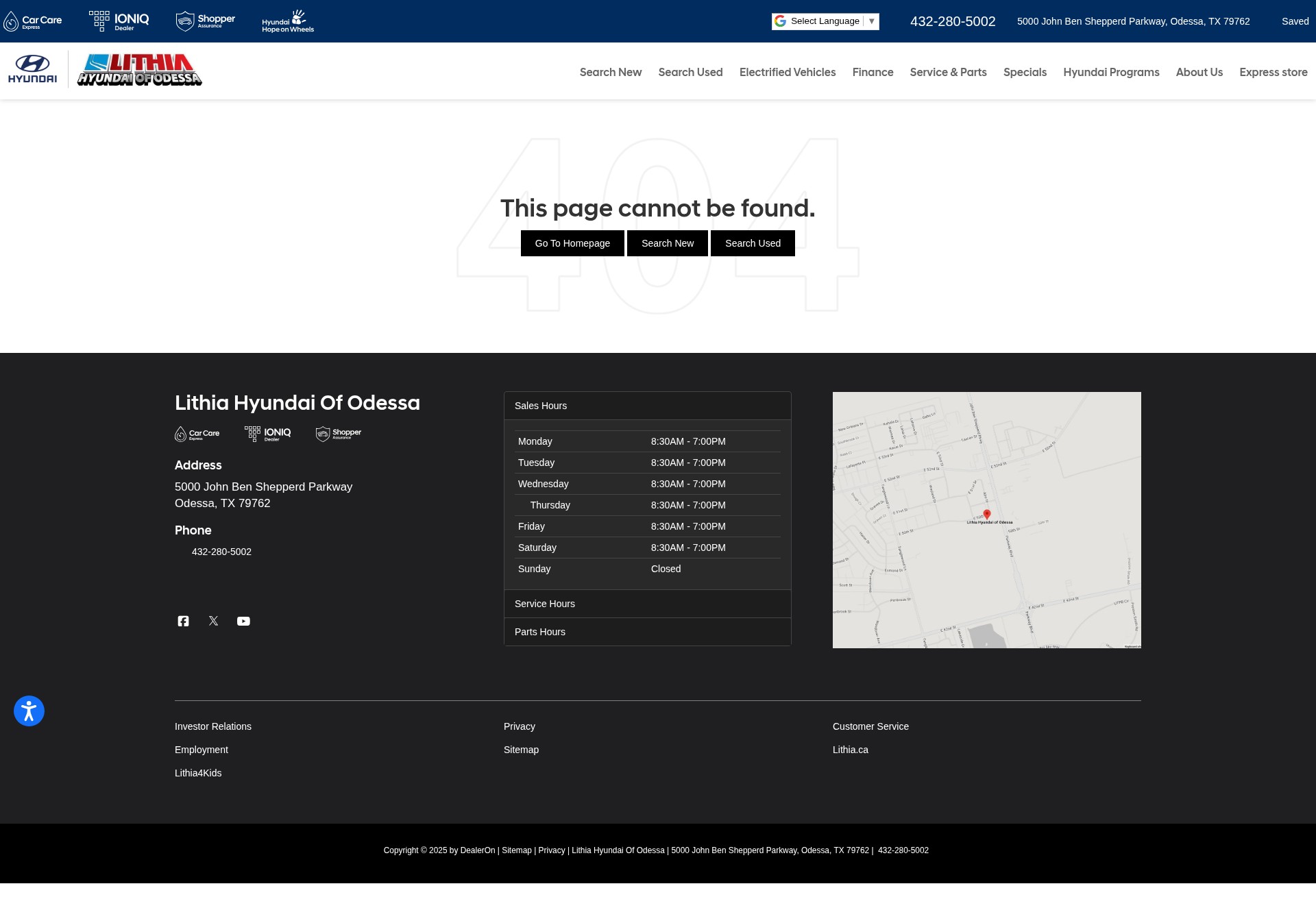
Task: Click the Saturday hours row
Action: tap(648, 548)
